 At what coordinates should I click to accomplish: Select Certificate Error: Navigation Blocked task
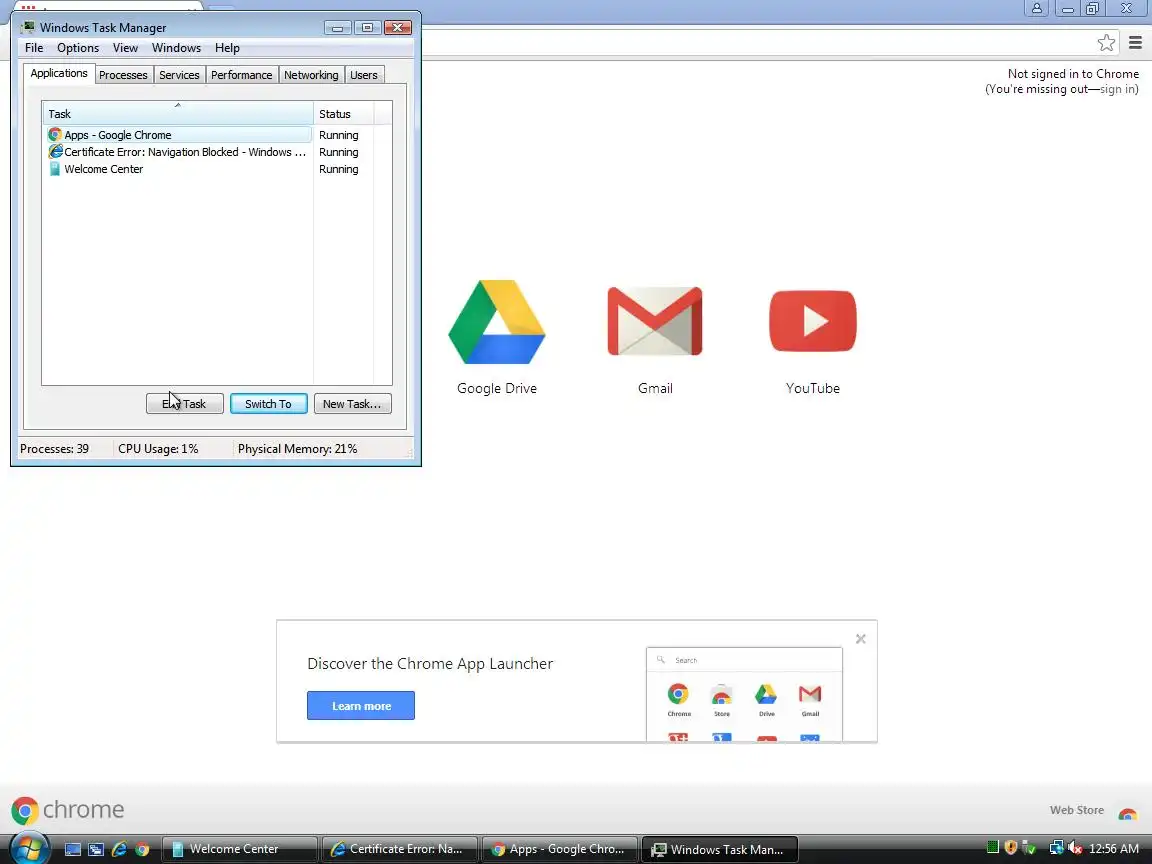tap(179, 152)
